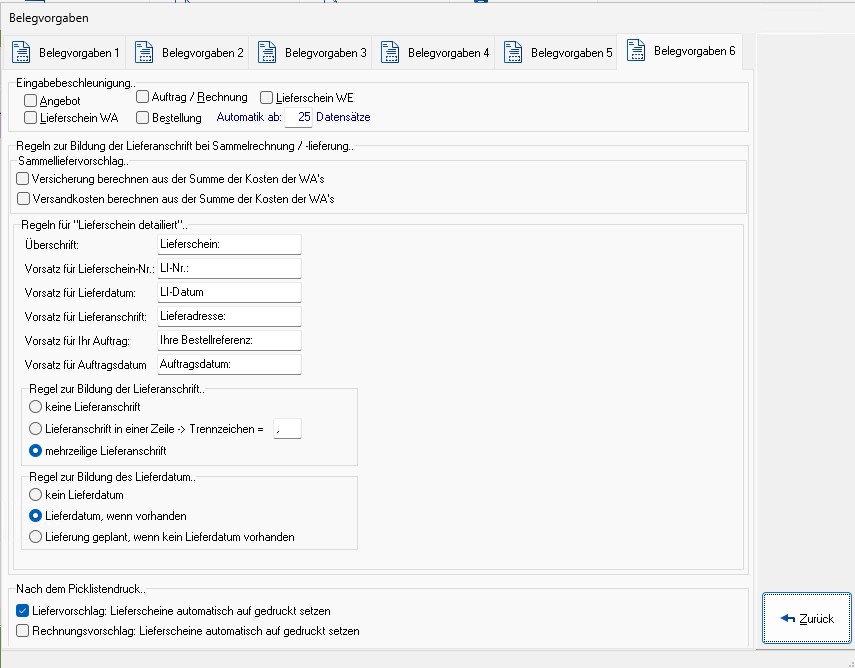
Task: Check Versicherung berechnen aus der Summe
Action: pyautogui.click(x=23, y=178)
